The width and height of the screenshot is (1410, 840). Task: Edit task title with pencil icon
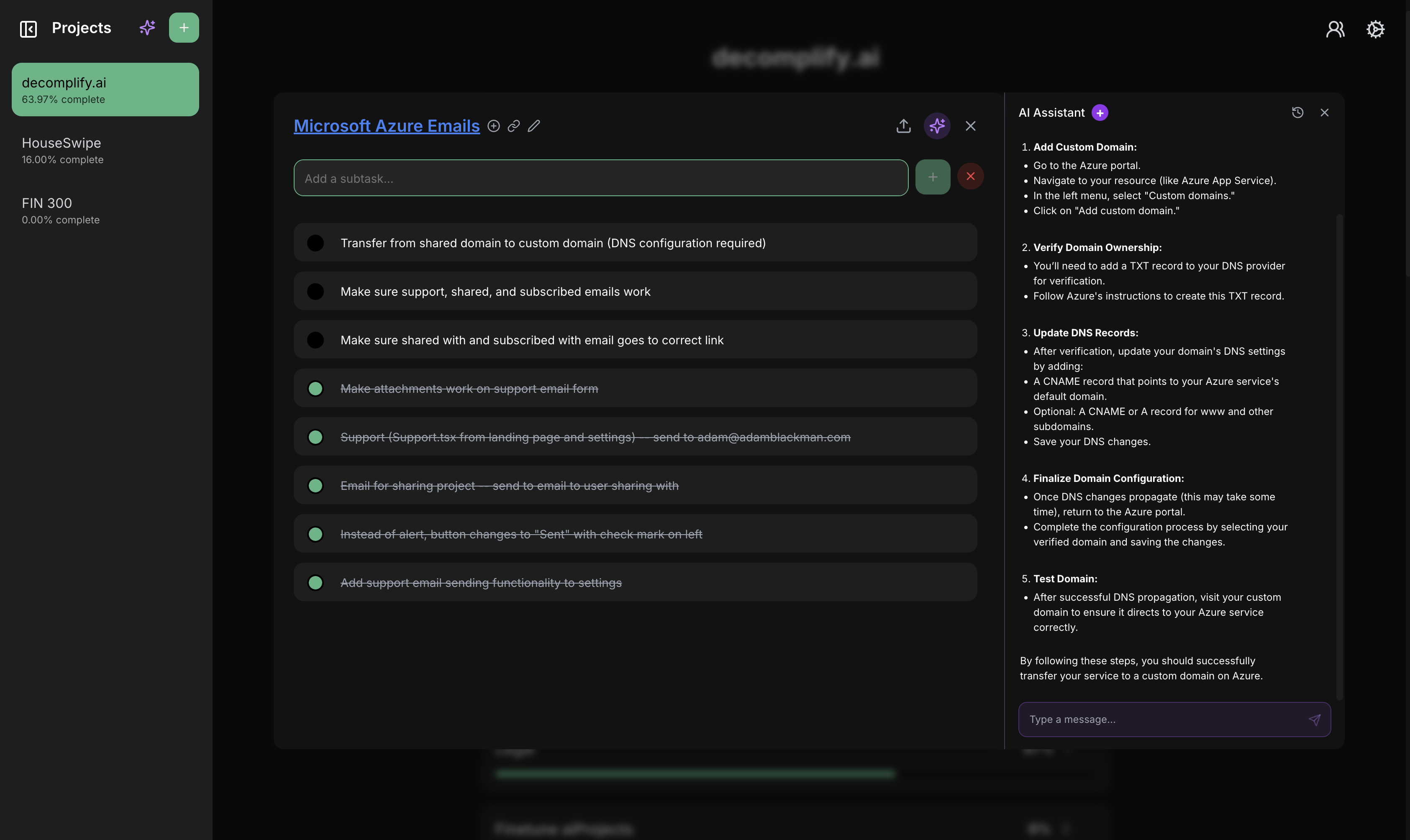click(534, 125)
